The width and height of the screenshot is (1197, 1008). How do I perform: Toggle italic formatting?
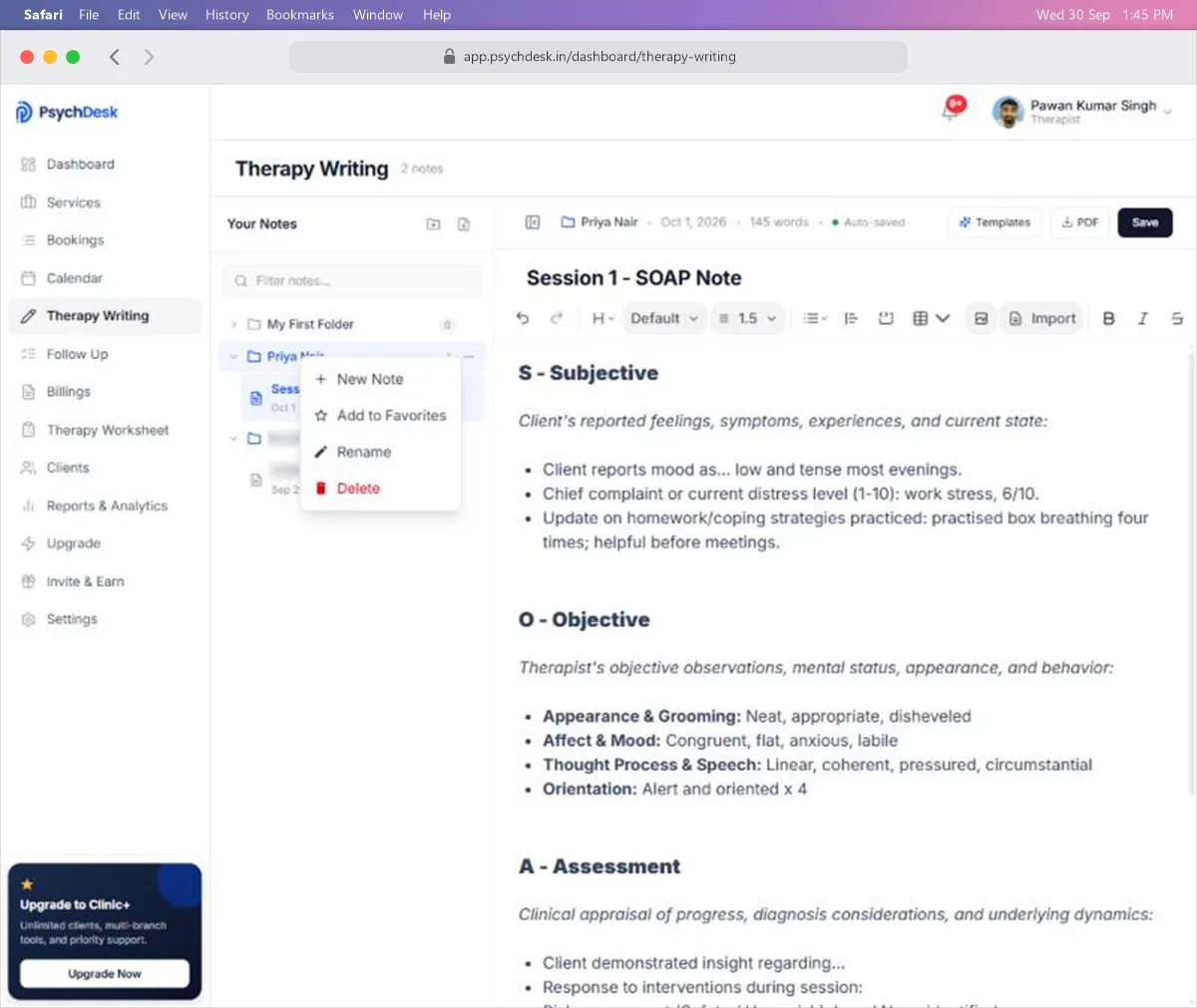1143,318
